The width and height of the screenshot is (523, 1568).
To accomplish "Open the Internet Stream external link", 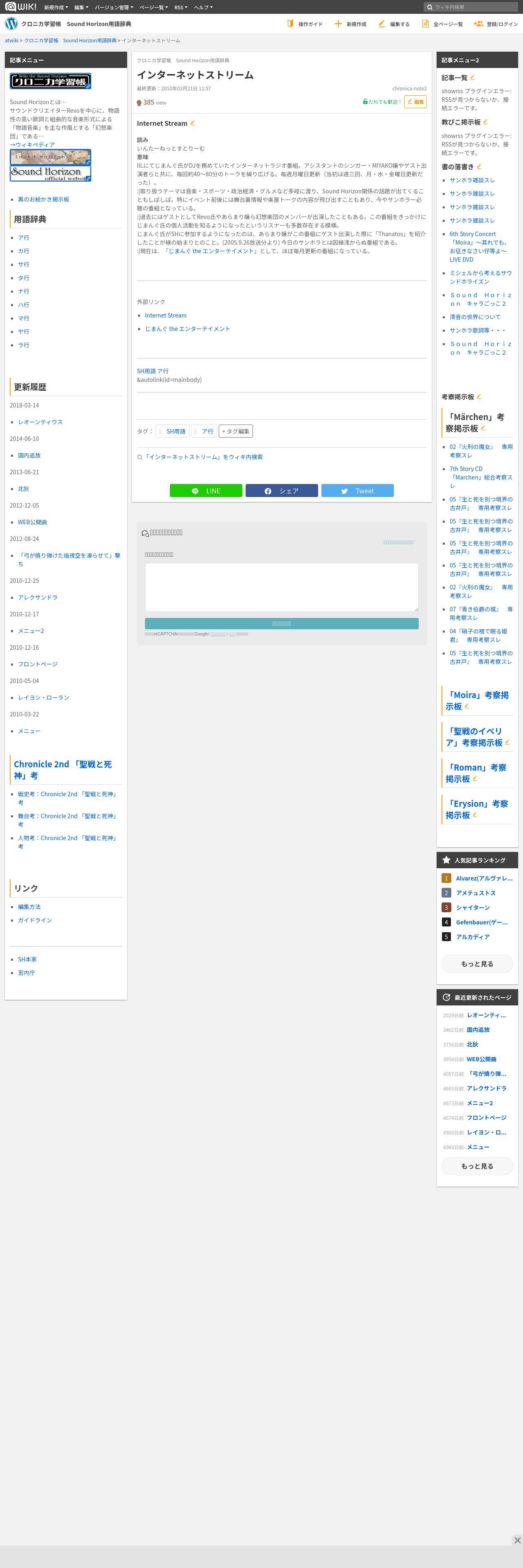I will pyautogui.click(x=166, y=315).
